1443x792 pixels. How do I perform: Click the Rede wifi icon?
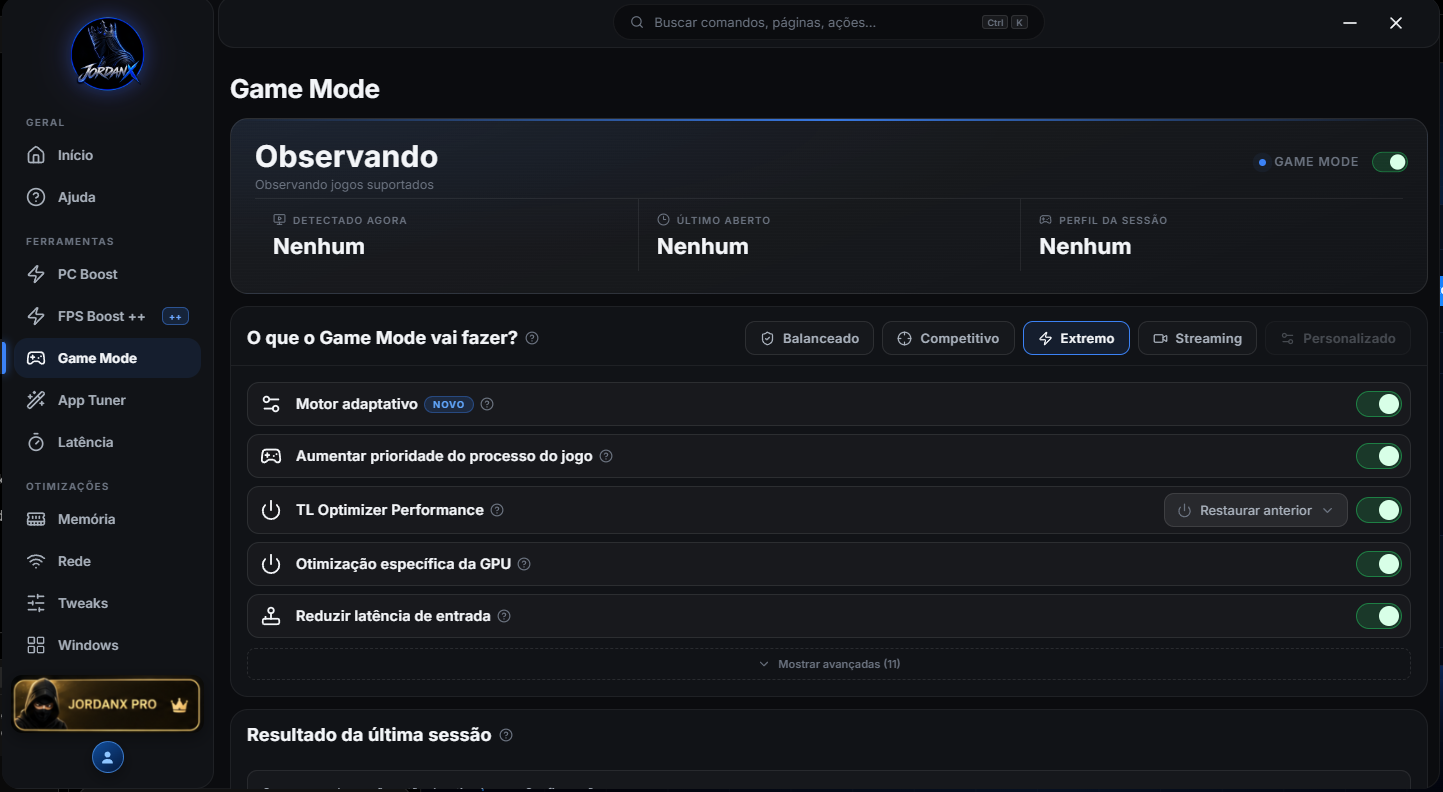[36, 561]
